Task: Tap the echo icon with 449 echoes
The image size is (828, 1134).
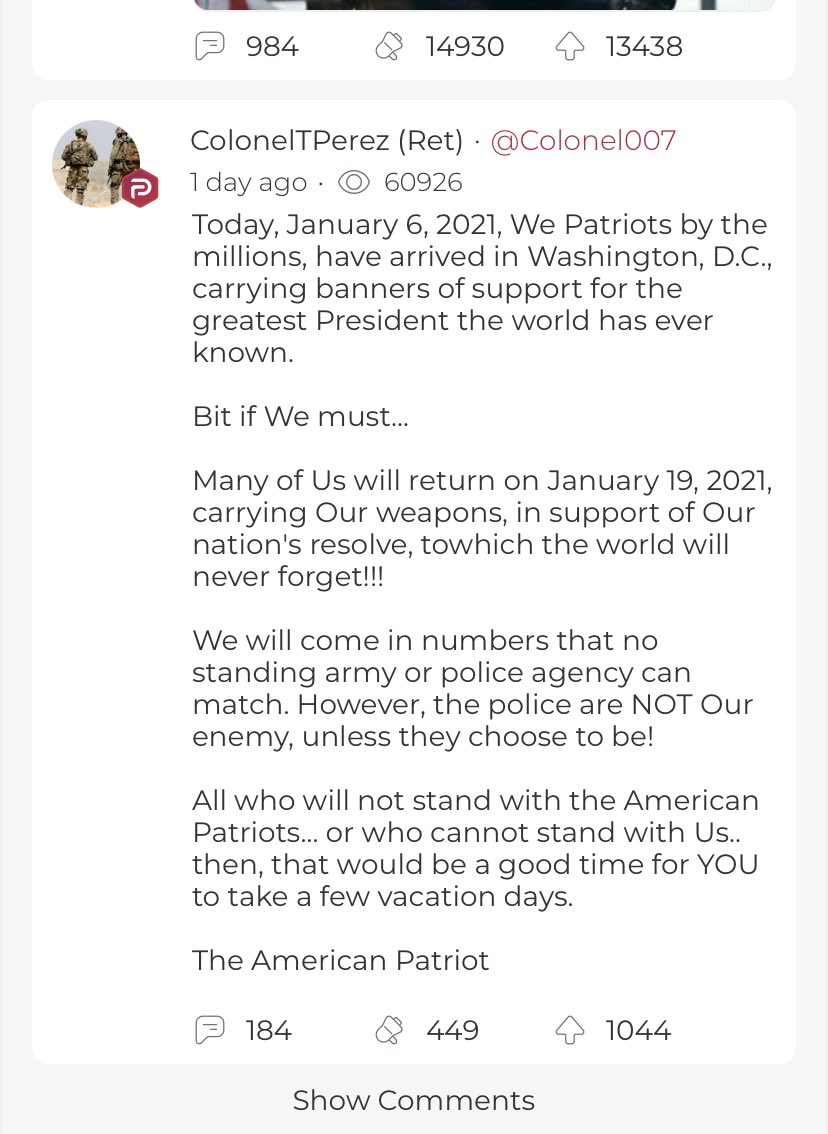Action: (389, 1030)
